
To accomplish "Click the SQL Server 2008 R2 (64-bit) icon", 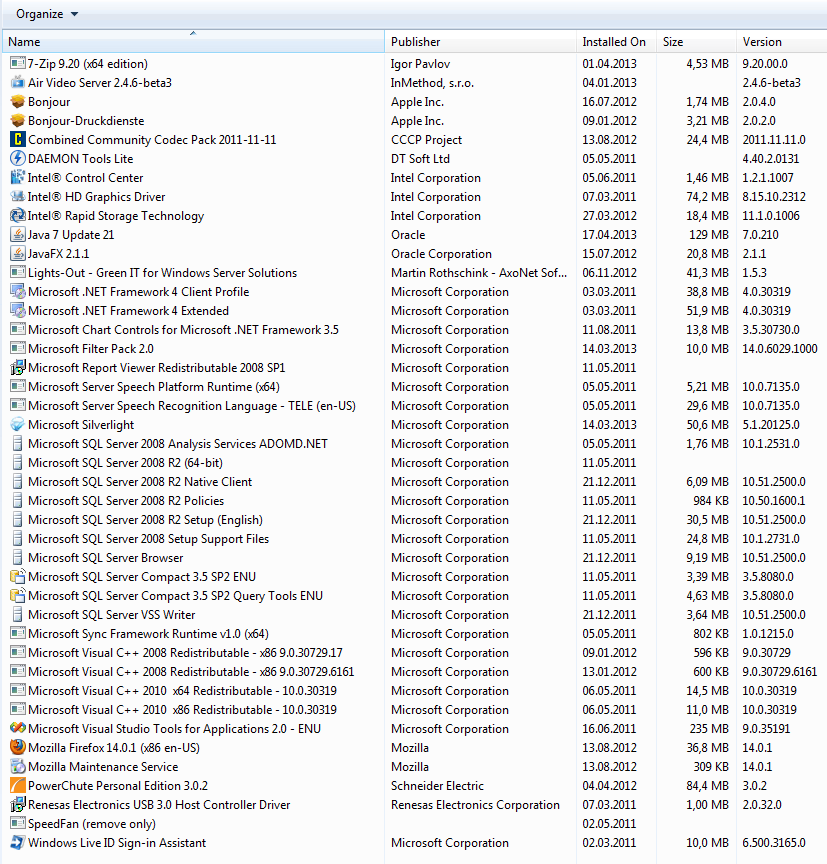I will coord(18,463).
